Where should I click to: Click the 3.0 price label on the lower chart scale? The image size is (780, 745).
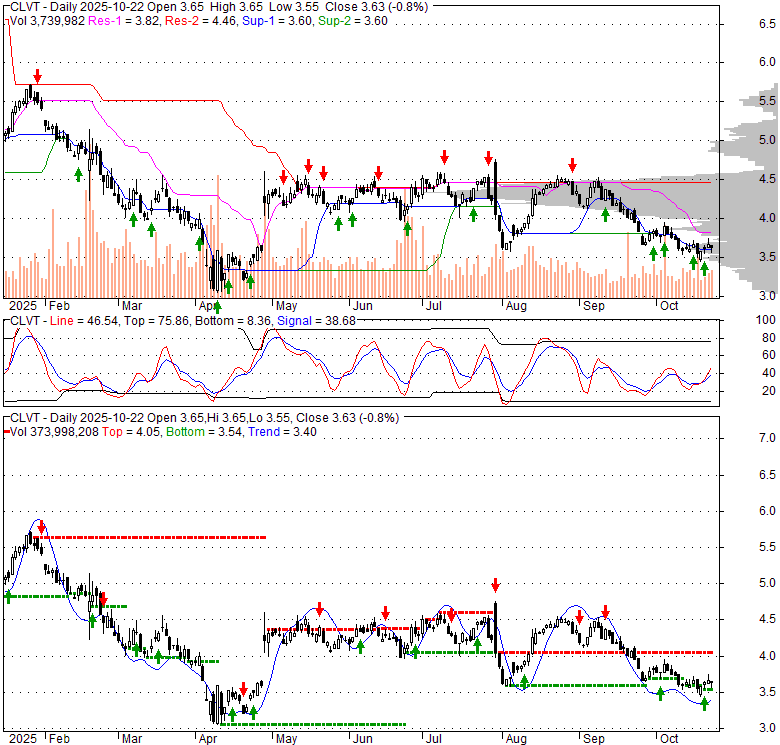pyautogui.click(x=767, y=728)
